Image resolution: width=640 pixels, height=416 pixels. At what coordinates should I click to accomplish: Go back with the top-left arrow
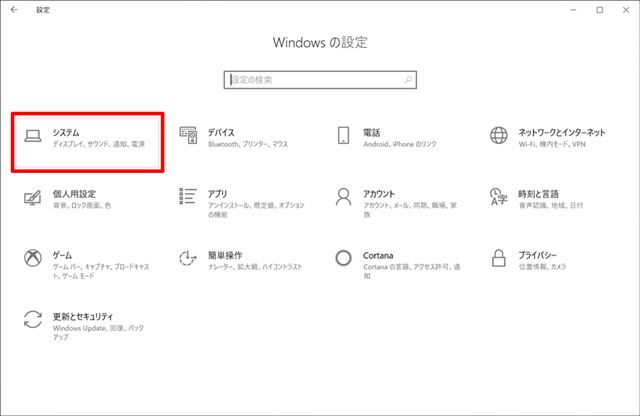pos(14,10)
